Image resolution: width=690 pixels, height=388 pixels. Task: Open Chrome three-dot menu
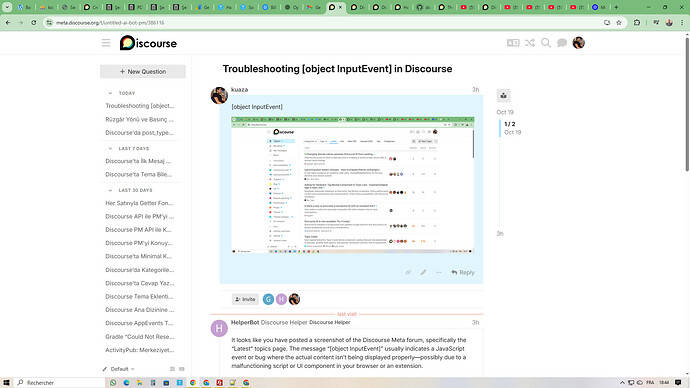click(682, 22)
